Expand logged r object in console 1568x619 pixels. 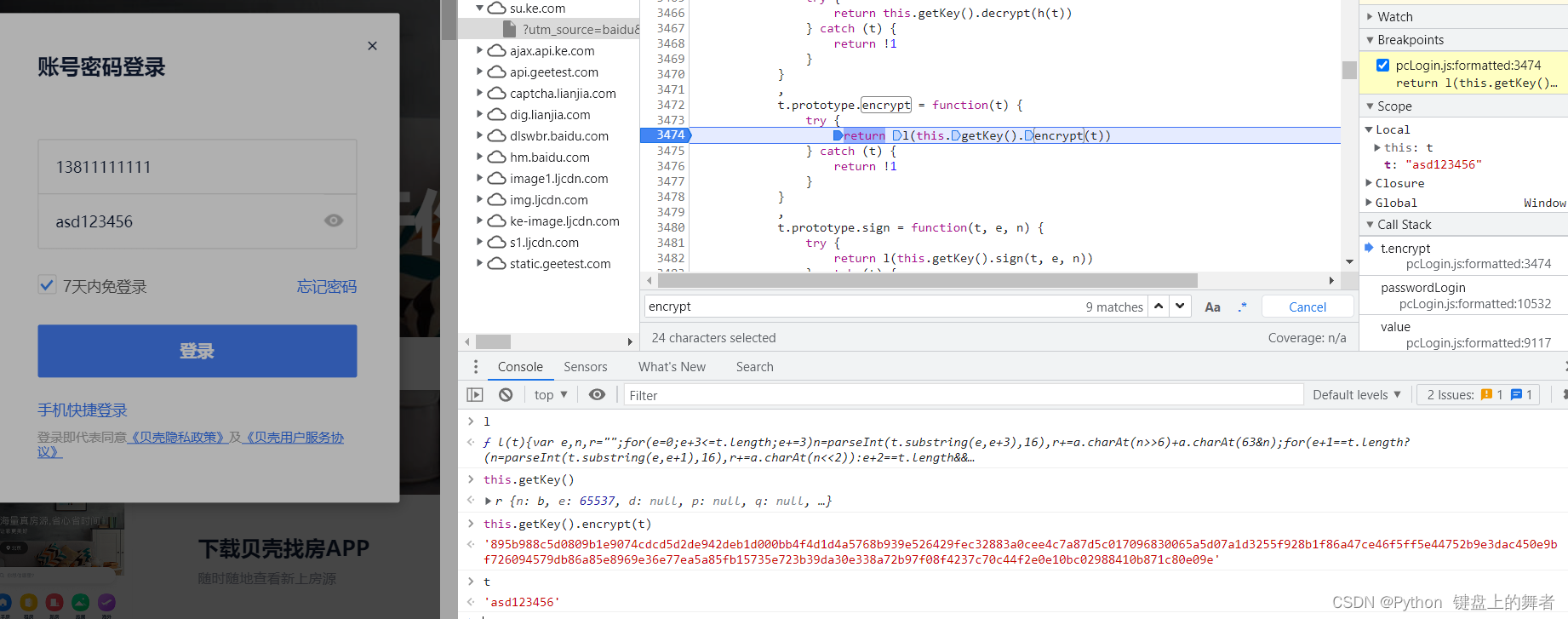click(489, 502)
